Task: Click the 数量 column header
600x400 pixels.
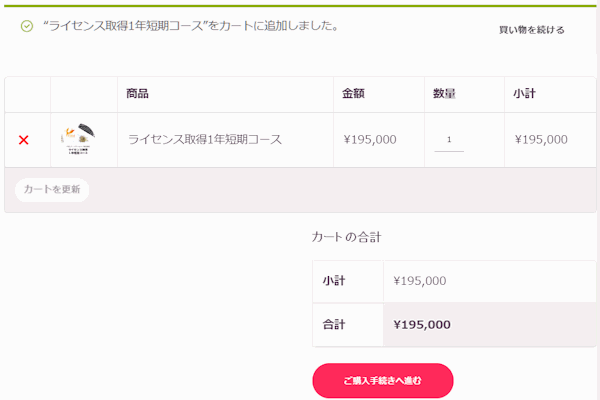Action: 444,93
